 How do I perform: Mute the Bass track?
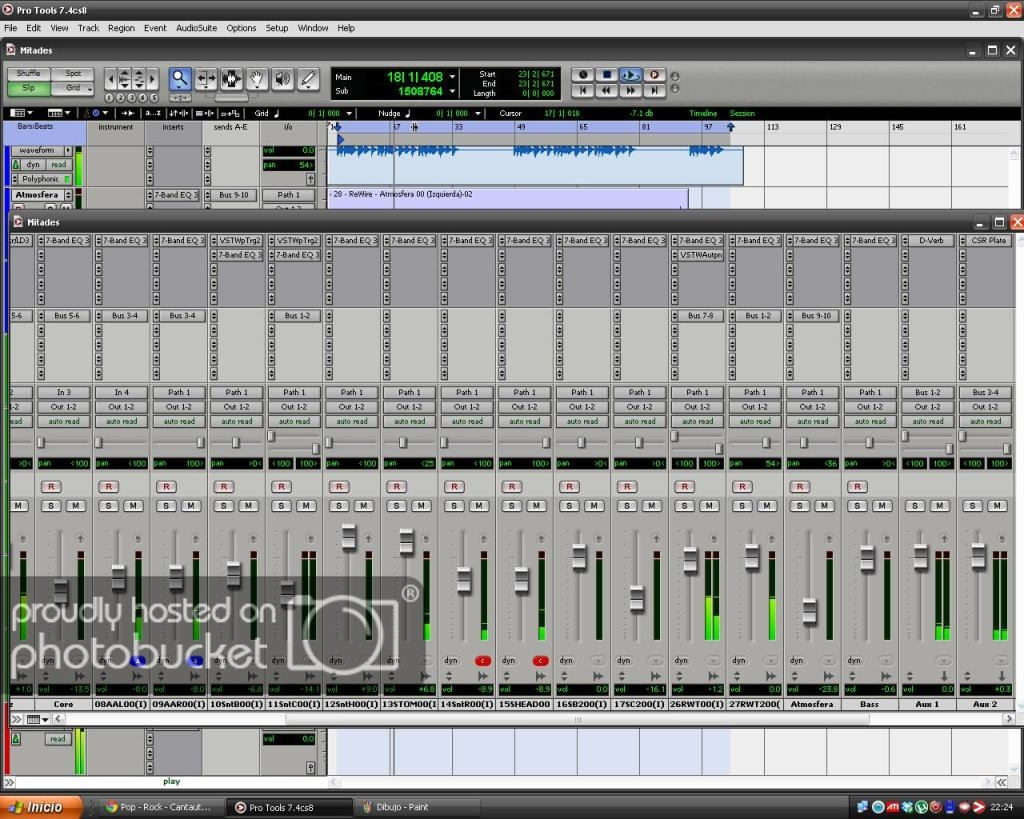pos(881,506)
